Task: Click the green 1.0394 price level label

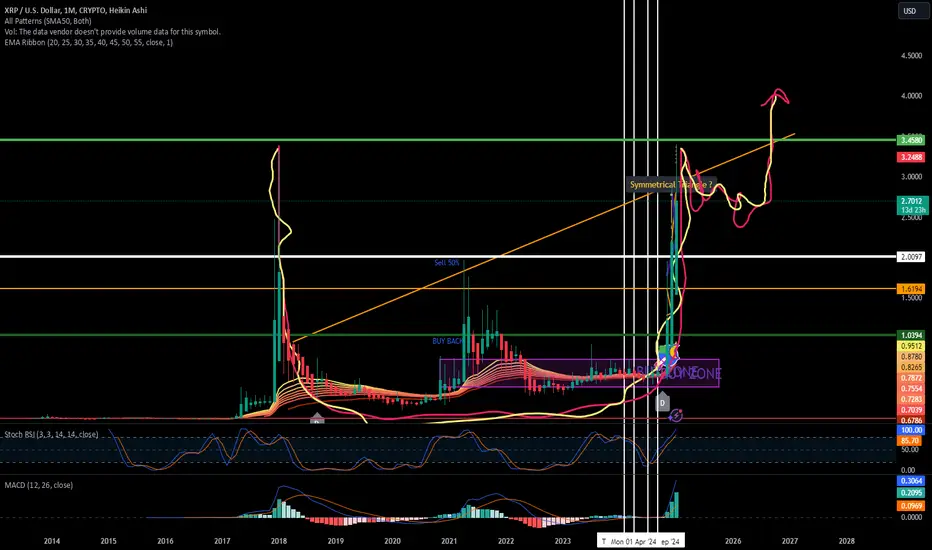Action: [x=911, y=335]
